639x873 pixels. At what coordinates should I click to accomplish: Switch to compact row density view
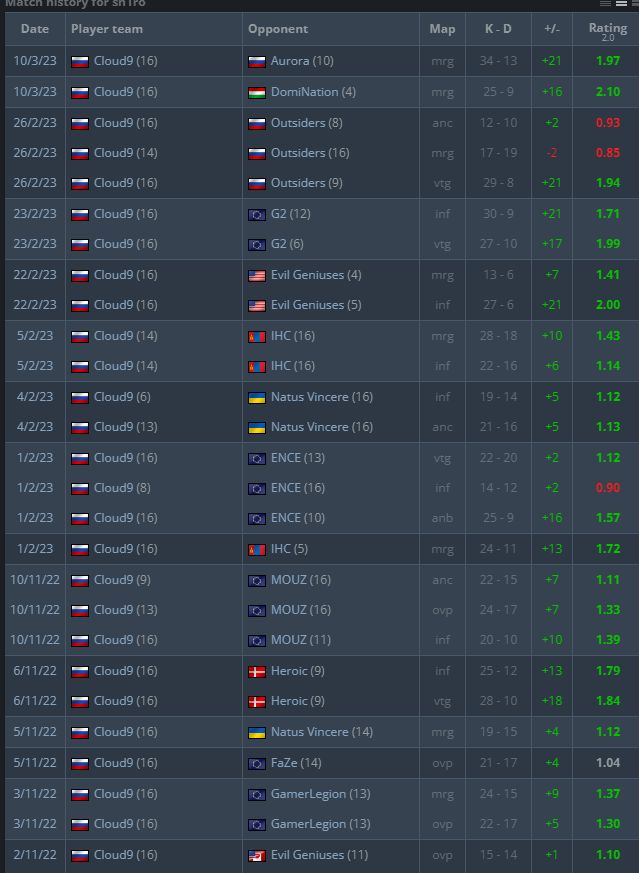(x=606, y=3)
